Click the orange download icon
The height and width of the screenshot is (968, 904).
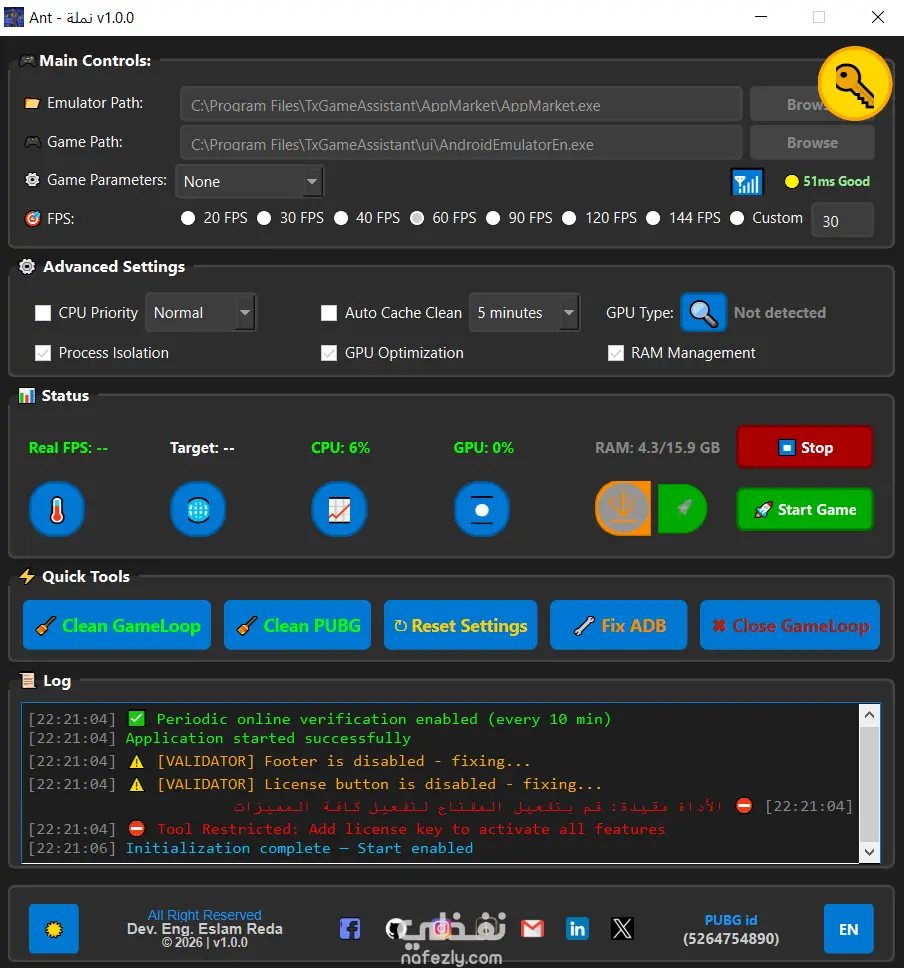pos(623,509)
